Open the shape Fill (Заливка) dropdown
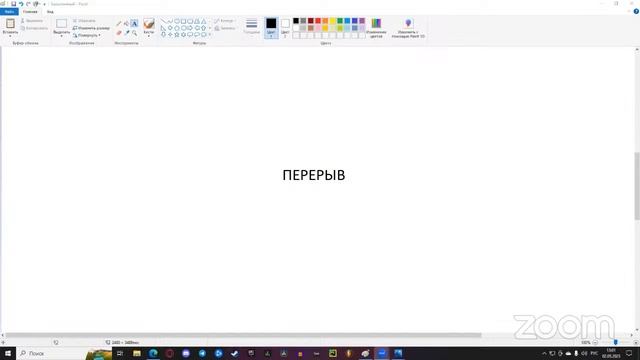640x360 pixels. (225, 28)
